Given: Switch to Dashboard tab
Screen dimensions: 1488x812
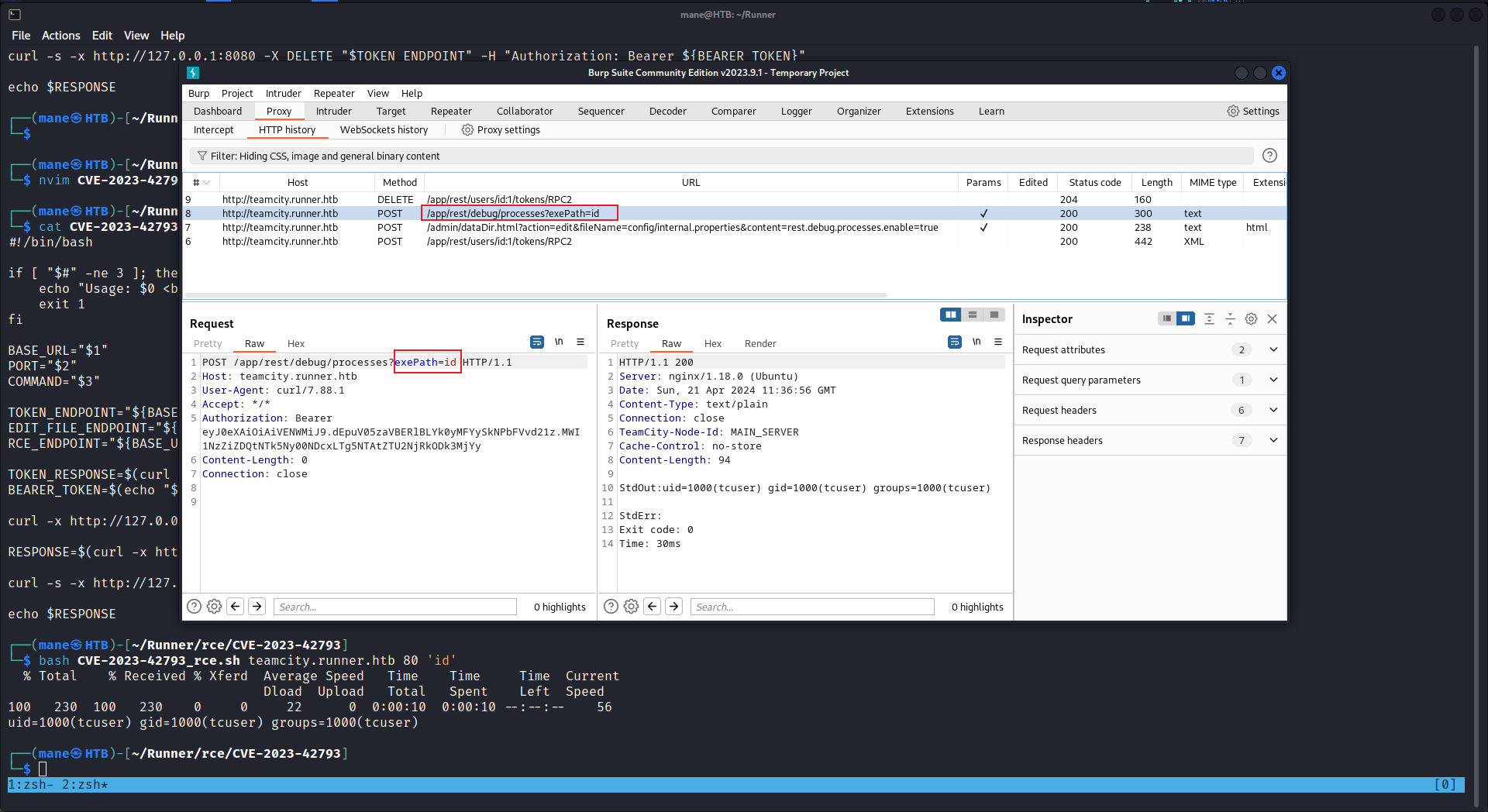Looking at the screenshot, I should pyautogui.click(x=218, y=111).
